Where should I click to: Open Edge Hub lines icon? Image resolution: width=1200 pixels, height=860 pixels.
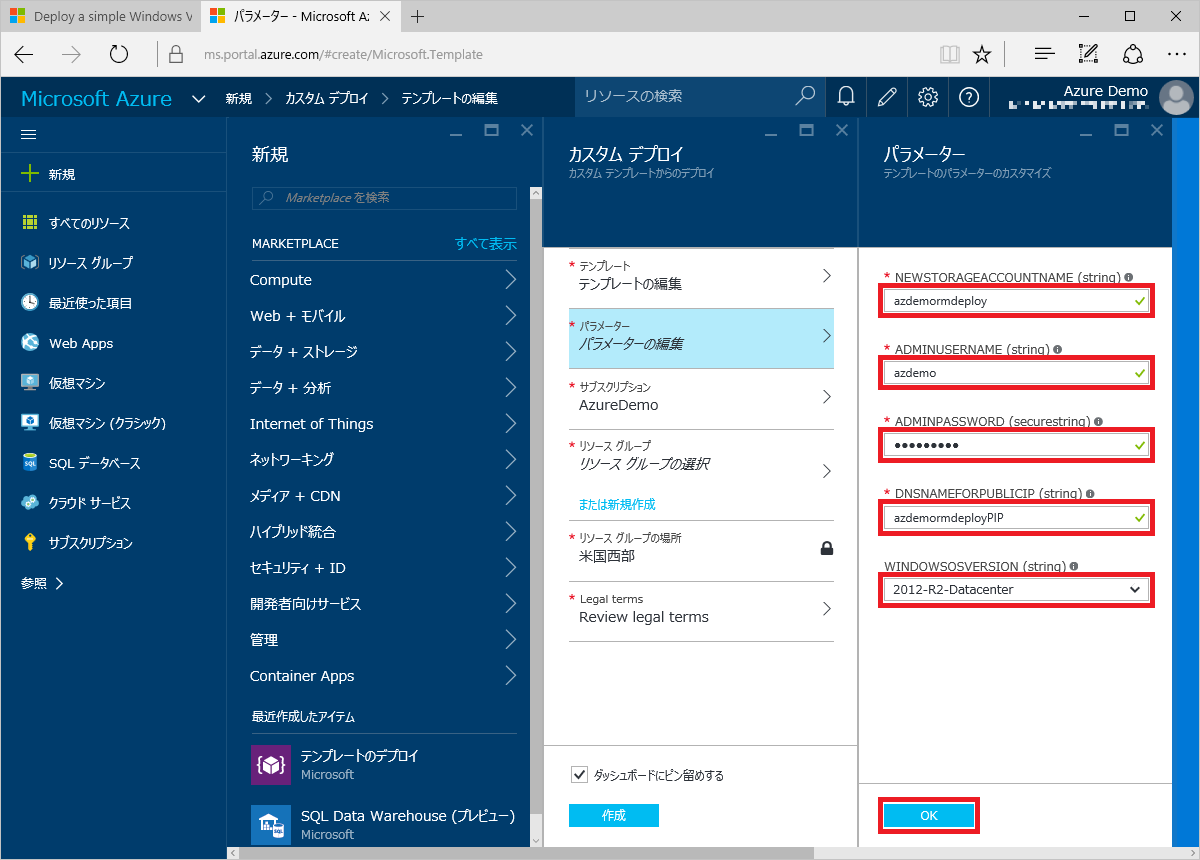click(1044, 55)
